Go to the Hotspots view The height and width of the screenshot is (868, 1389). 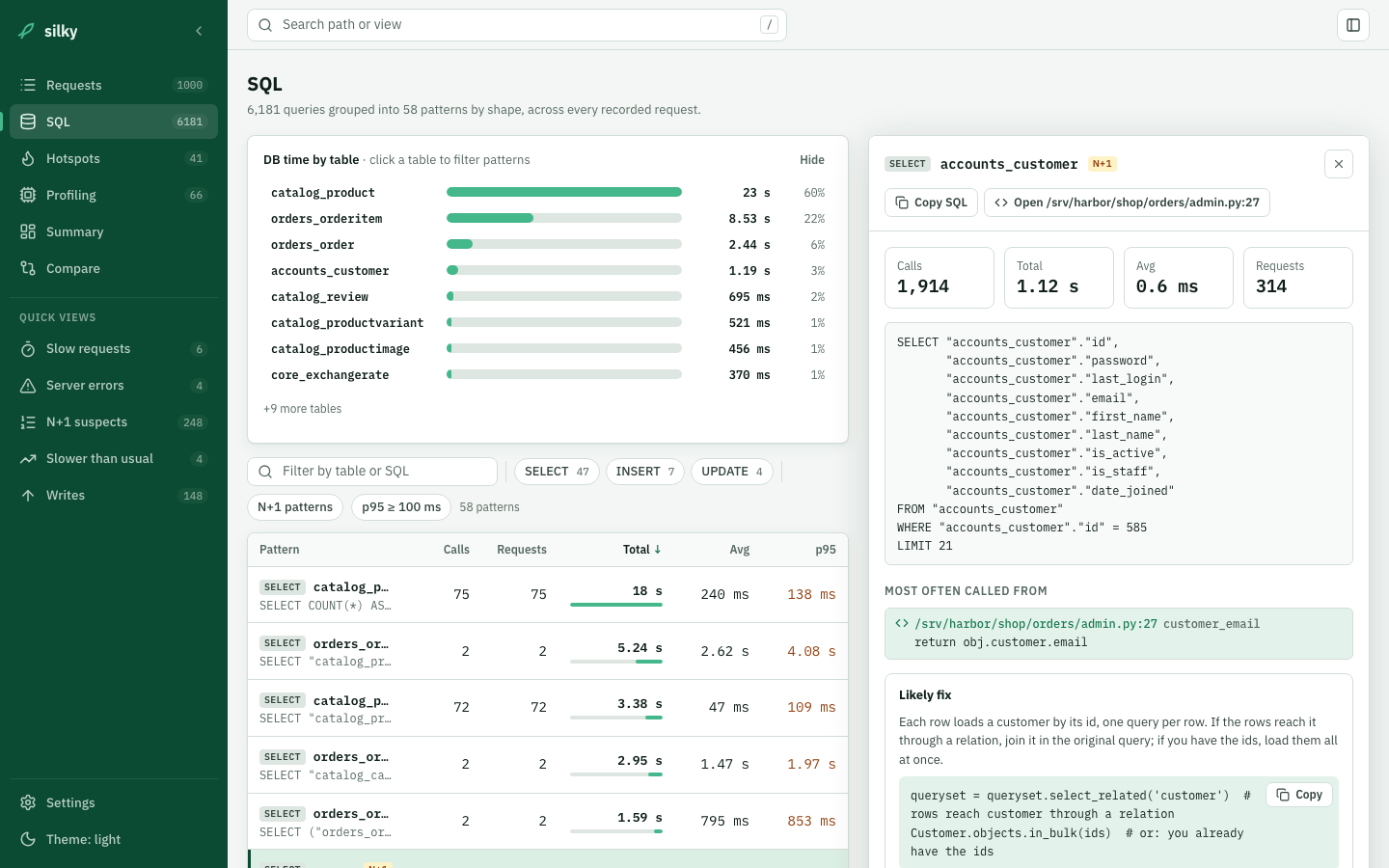coord(114,158)
